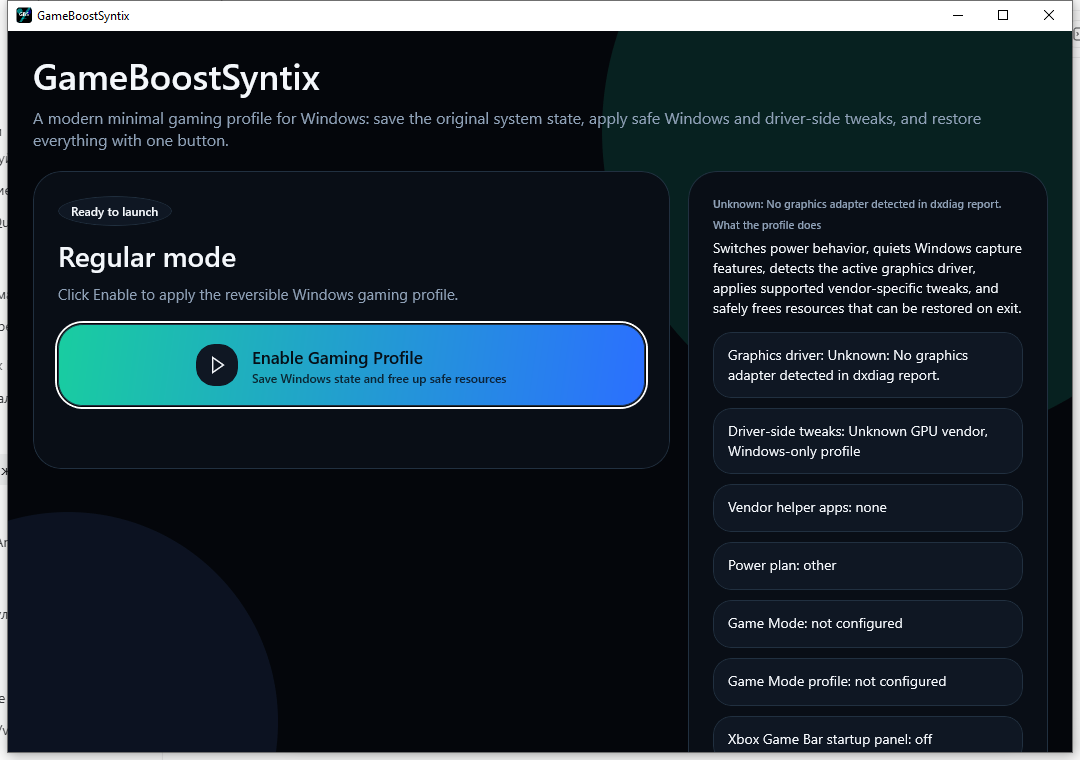This screenshot has height=760, width=1080.
Task: Click the Power plan: other card
Action: pyautogui.click(x=868, y=566)
